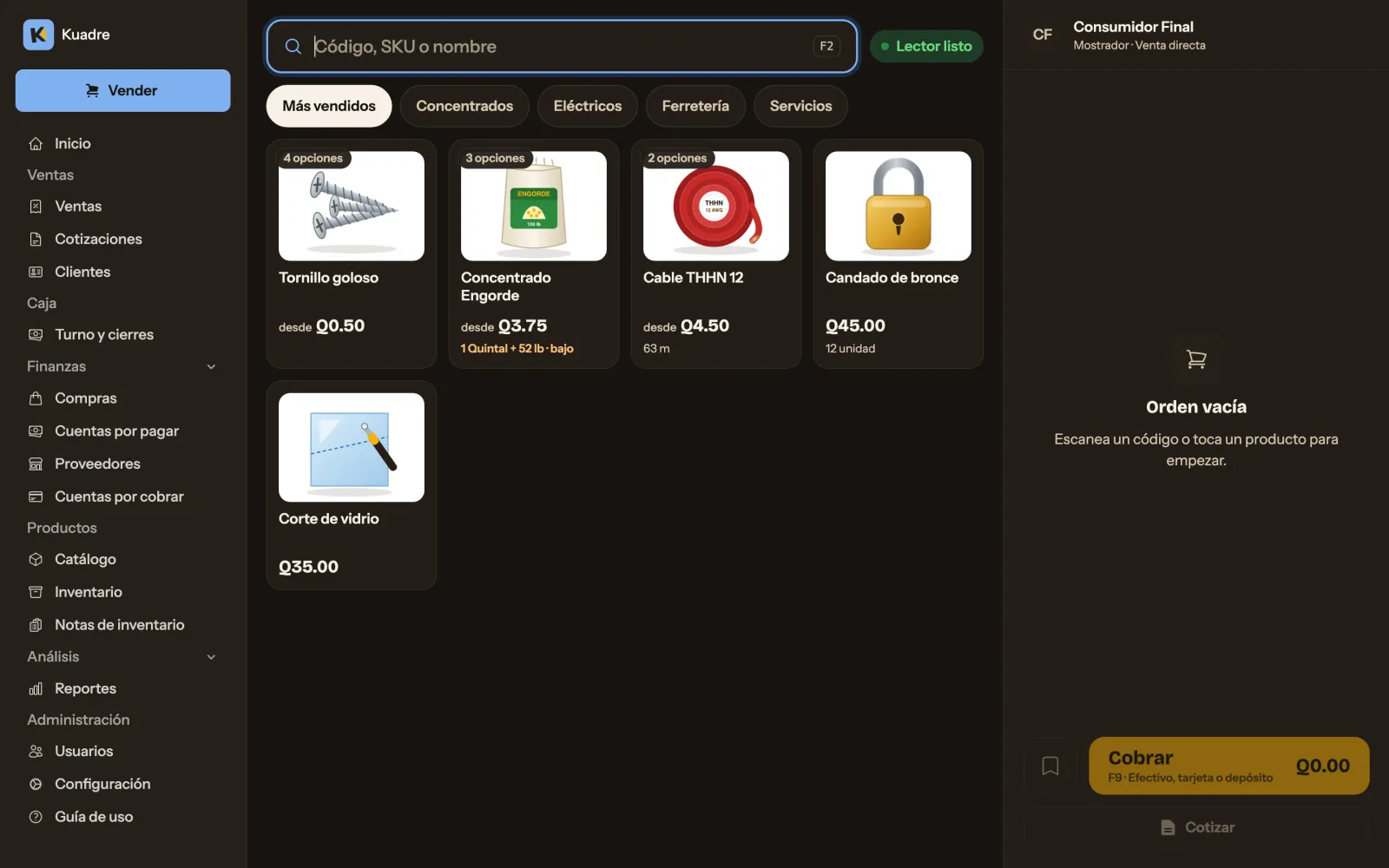This screenshot has height=868, width=1389.
Task: Switch to Ferretería category tab
Action: pyautogui.click(x=695, y=106)
